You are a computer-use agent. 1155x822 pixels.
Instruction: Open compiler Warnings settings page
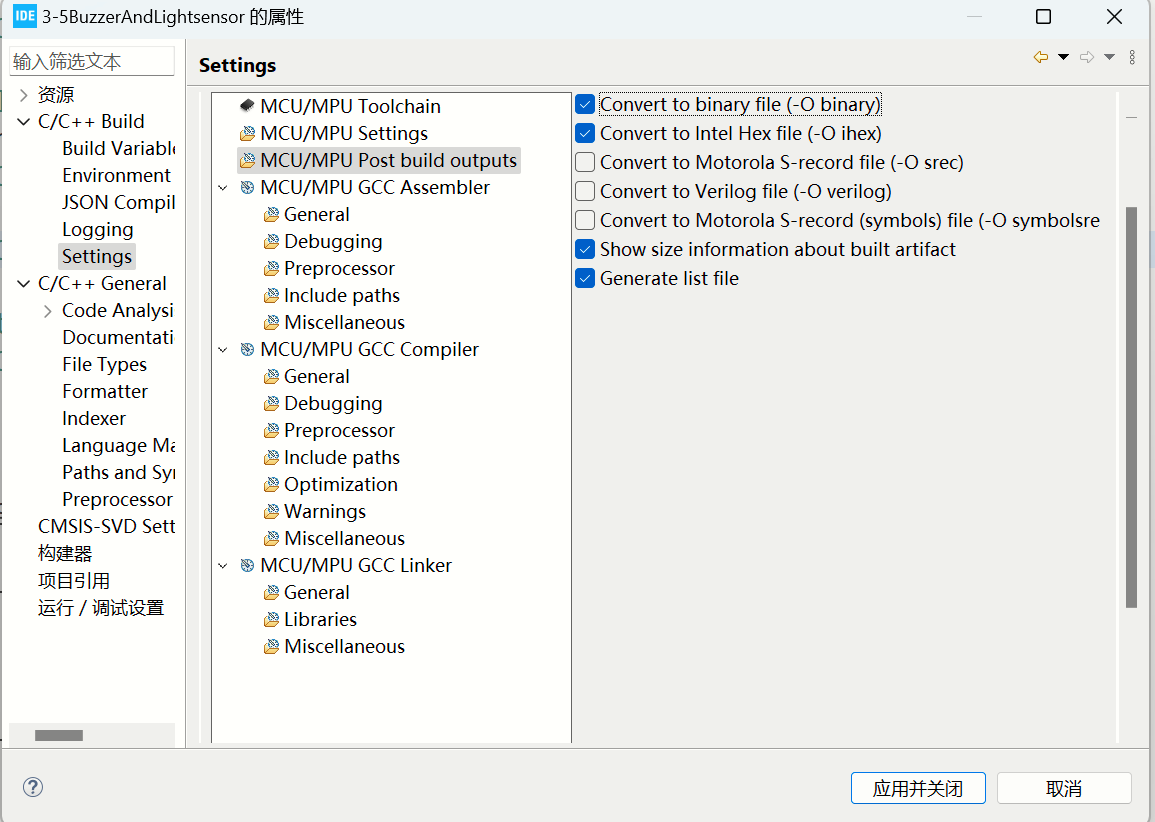pyautogui.click(x=324, y=512)
